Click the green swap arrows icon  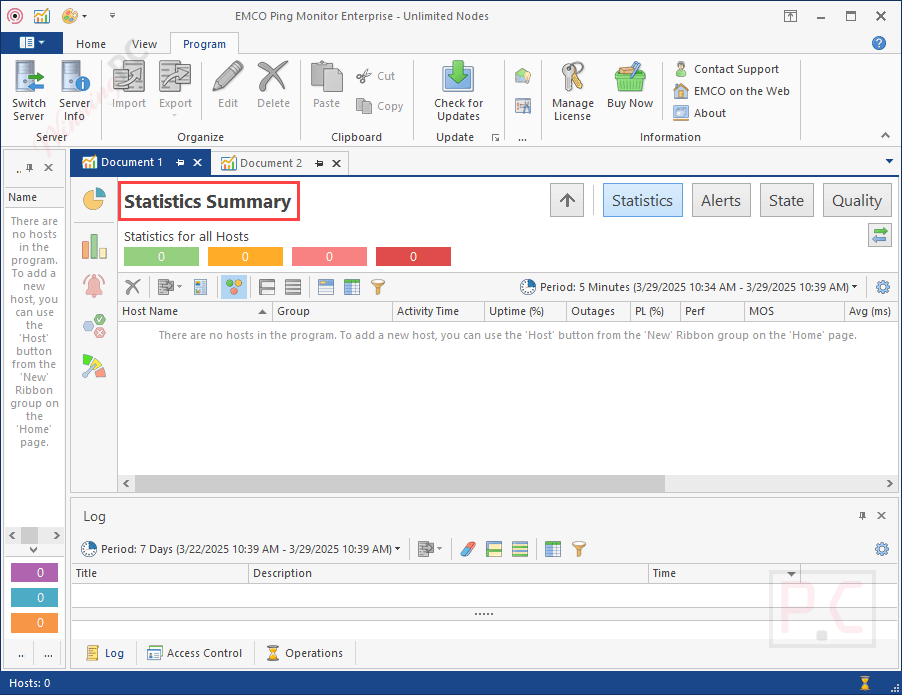pos(880,235)
